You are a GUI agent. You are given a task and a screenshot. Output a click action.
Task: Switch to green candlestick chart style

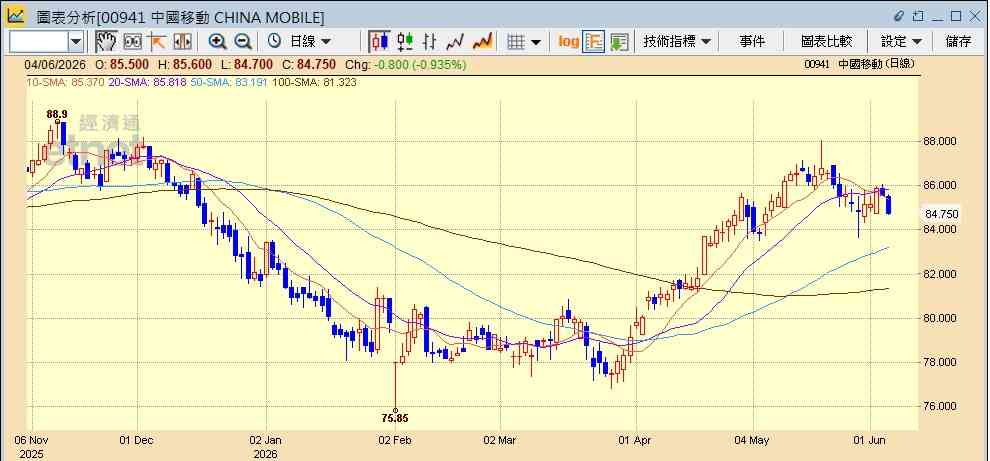(405, 42)
